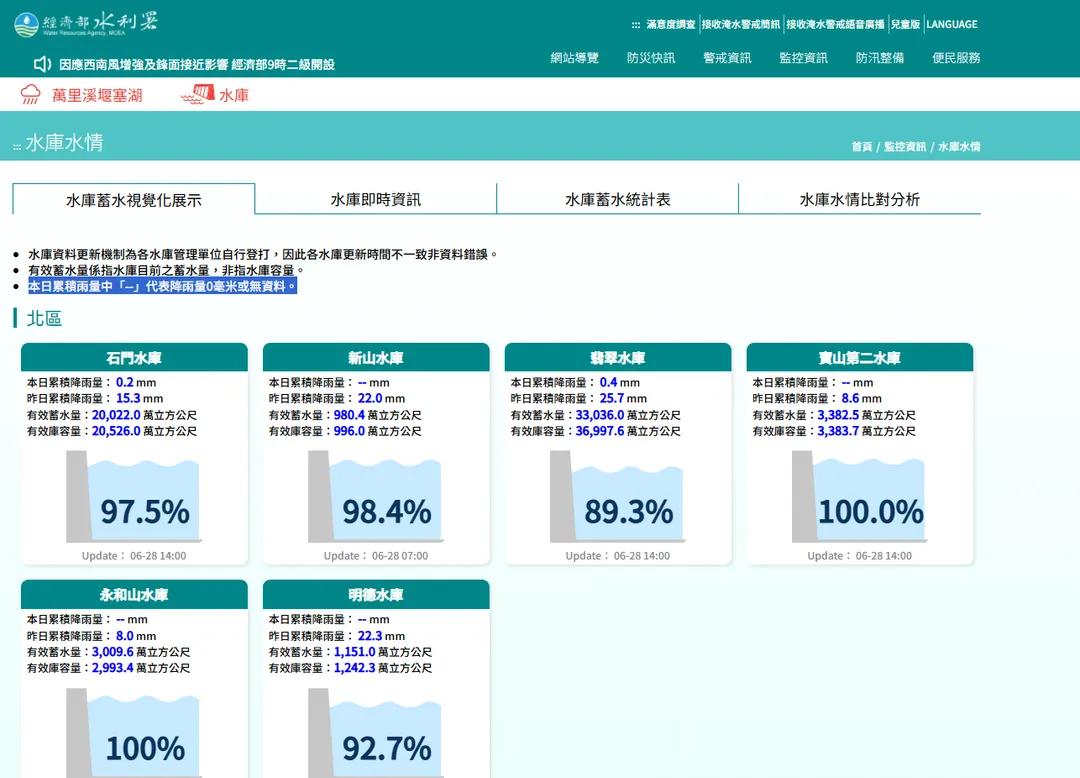This screenshot has width=1080, height=778.
Task: Click the 新山水庫 card header
Action: pos(376,358)
